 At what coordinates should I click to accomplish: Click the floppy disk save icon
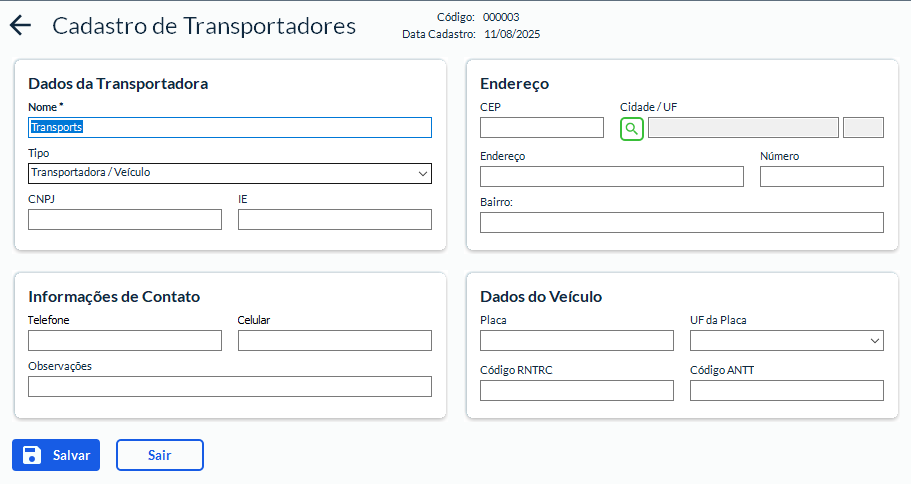pos(32,455)
